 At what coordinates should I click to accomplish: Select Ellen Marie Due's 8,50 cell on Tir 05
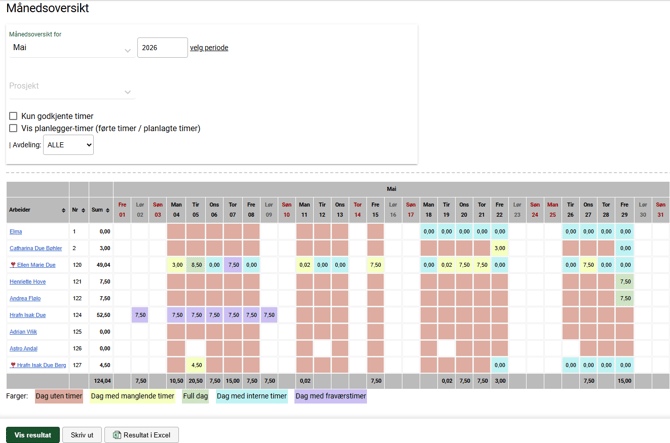pos(196,265)
